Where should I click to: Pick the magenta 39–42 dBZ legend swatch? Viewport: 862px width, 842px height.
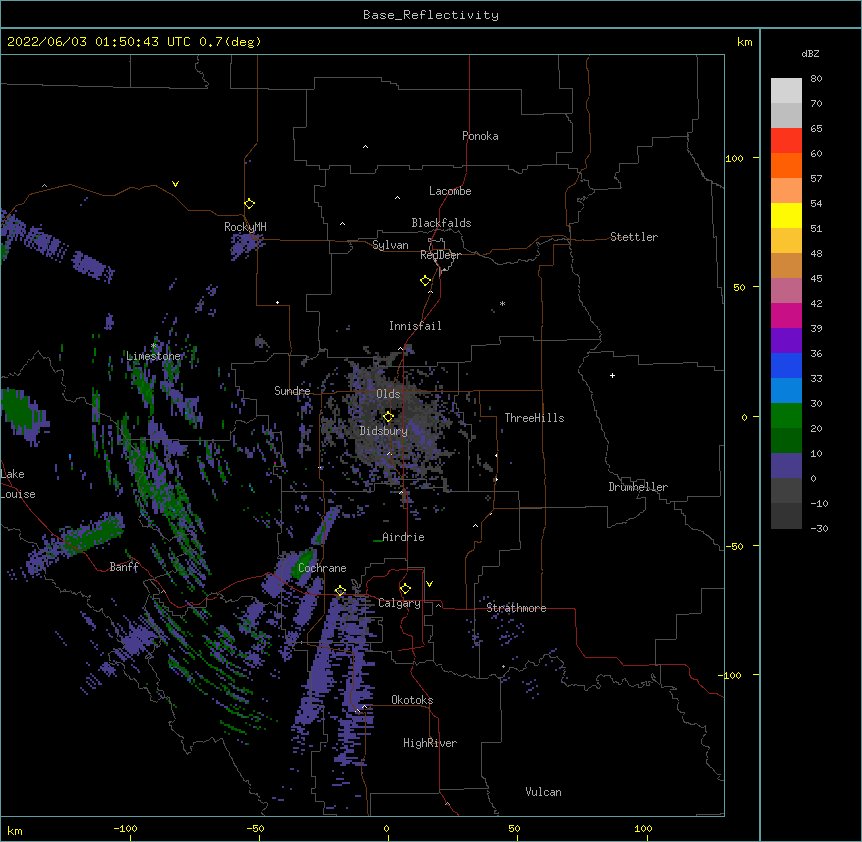point(786,316)
